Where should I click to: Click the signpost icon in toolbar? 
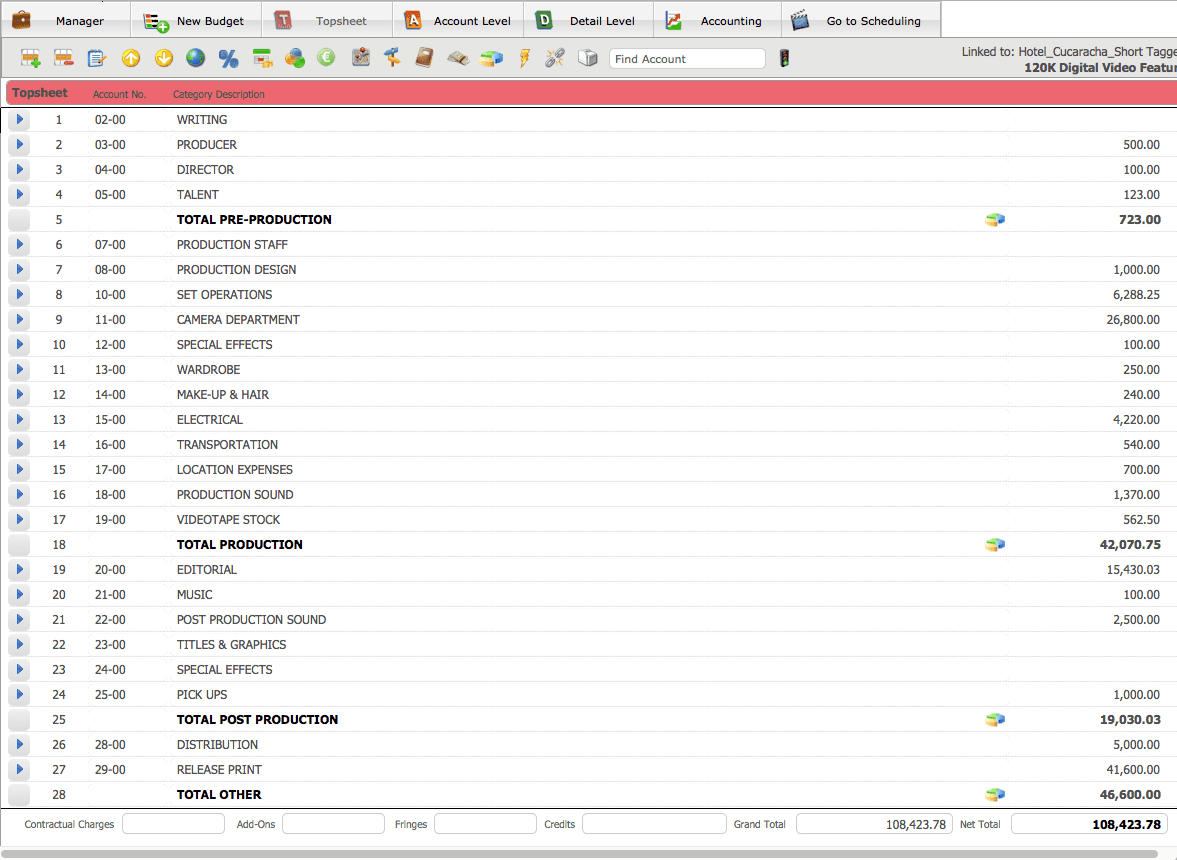[392, 58]
